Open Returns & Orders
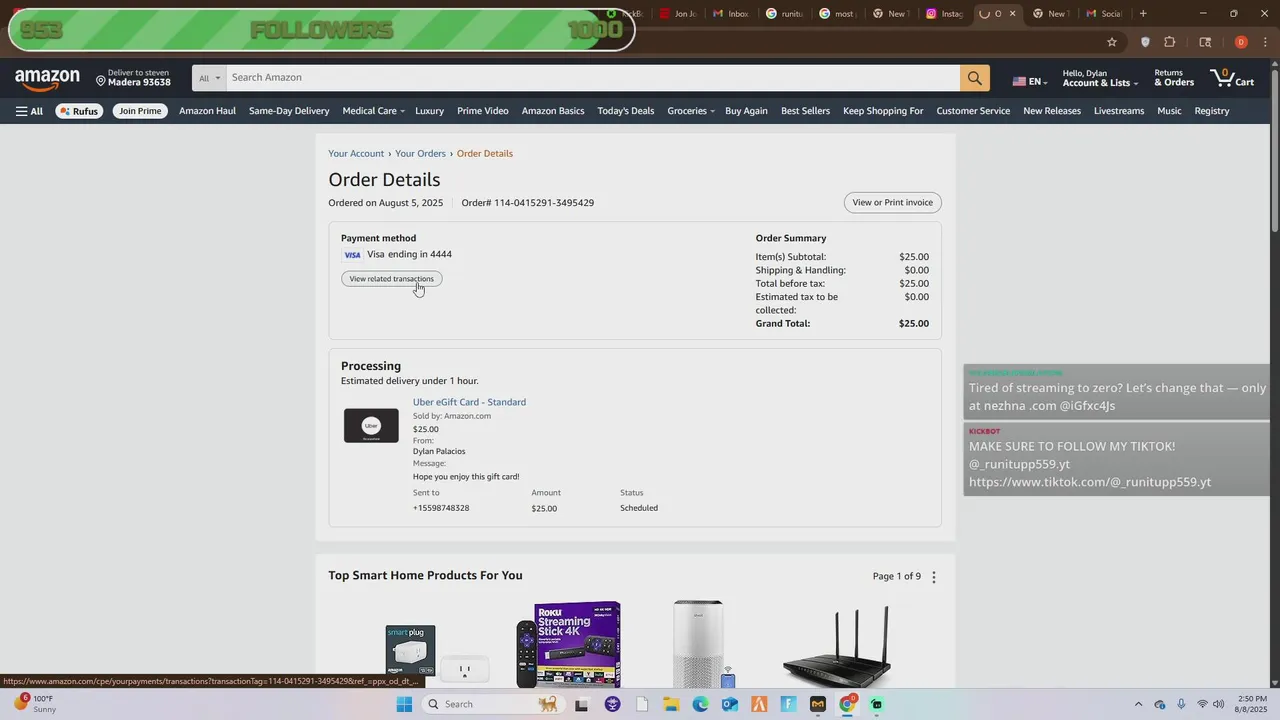Image resolution: width=1280 pixels, height=720 pixels. [1174, 78]
